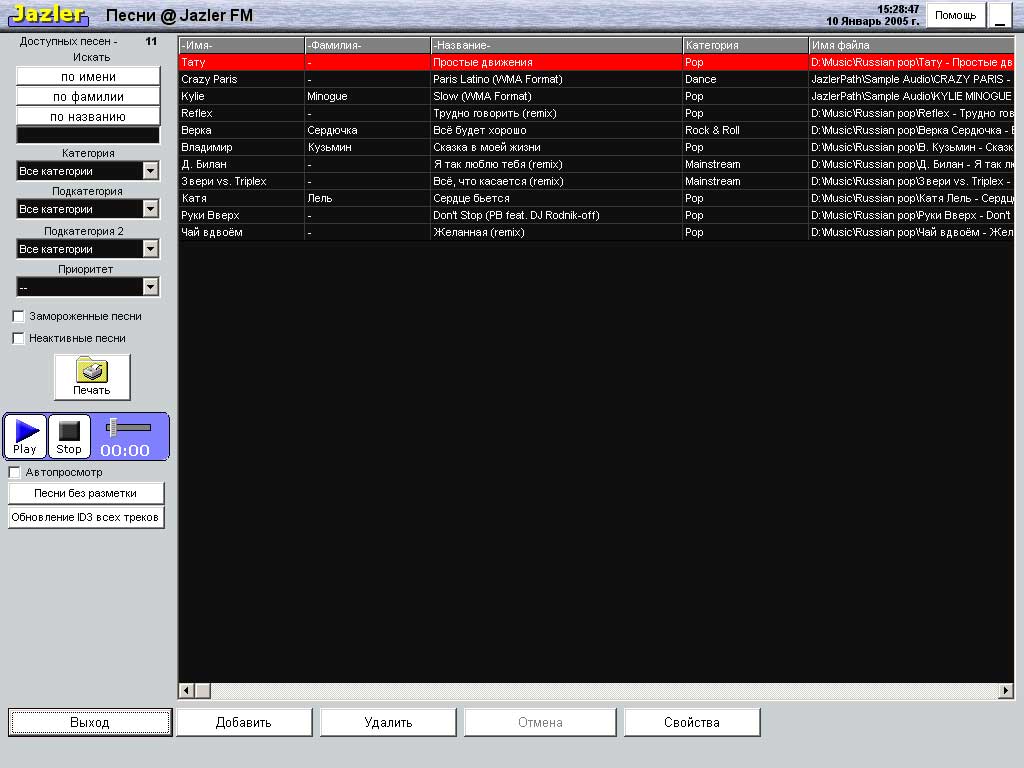The width and height of the screenshot is (1024, 768).
Task: Click the Выход button
Action: pos(90,722)
